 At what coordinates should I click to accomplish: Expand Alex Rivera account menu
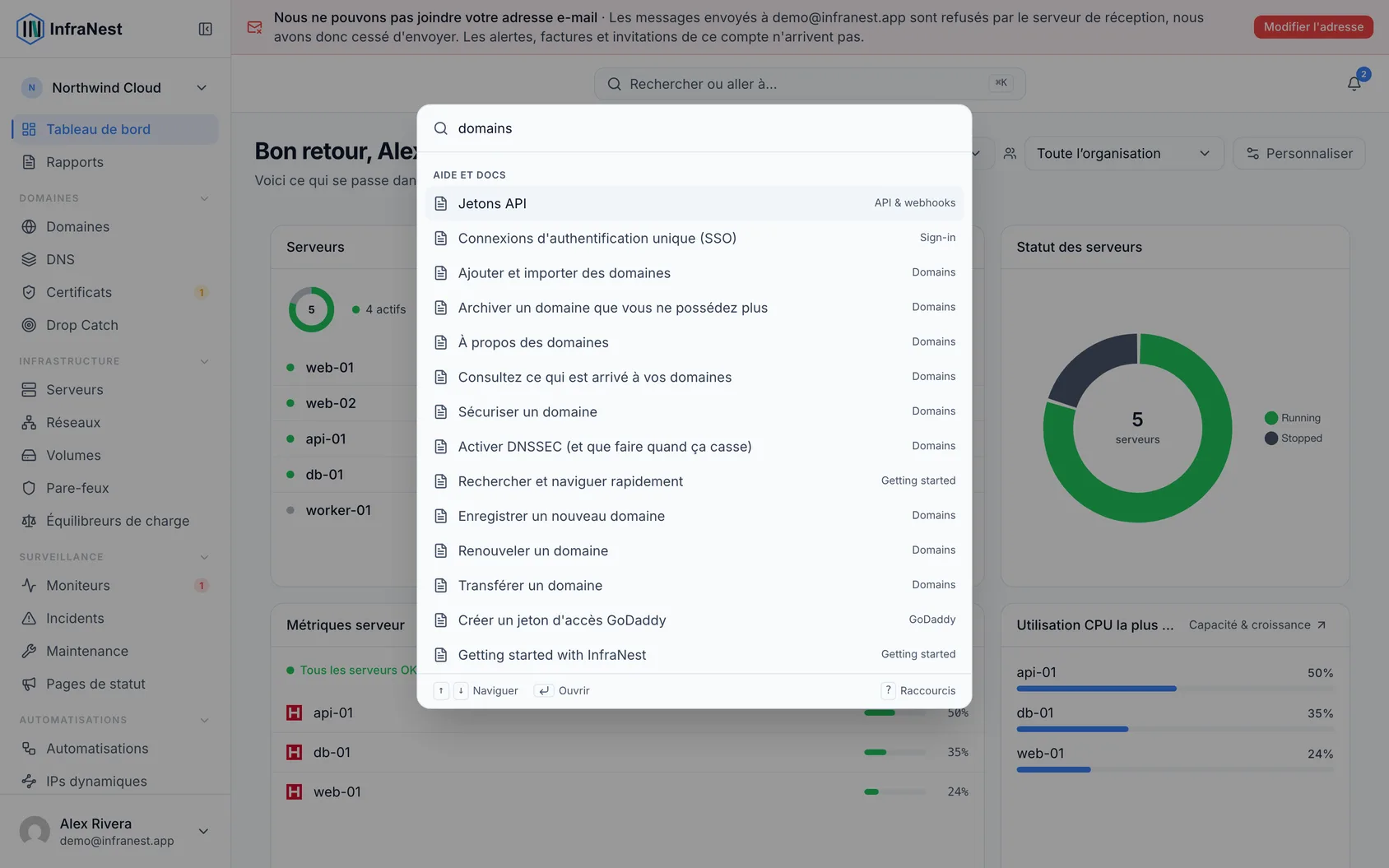point(115,831)
